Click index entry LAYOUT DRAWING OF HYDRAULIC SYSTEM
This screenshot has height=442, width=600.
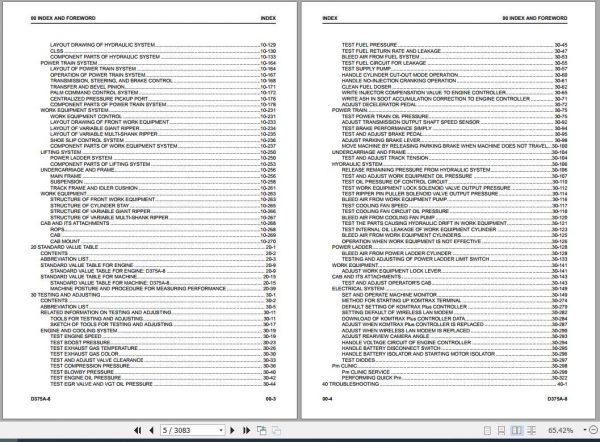[x=103, y=45]
